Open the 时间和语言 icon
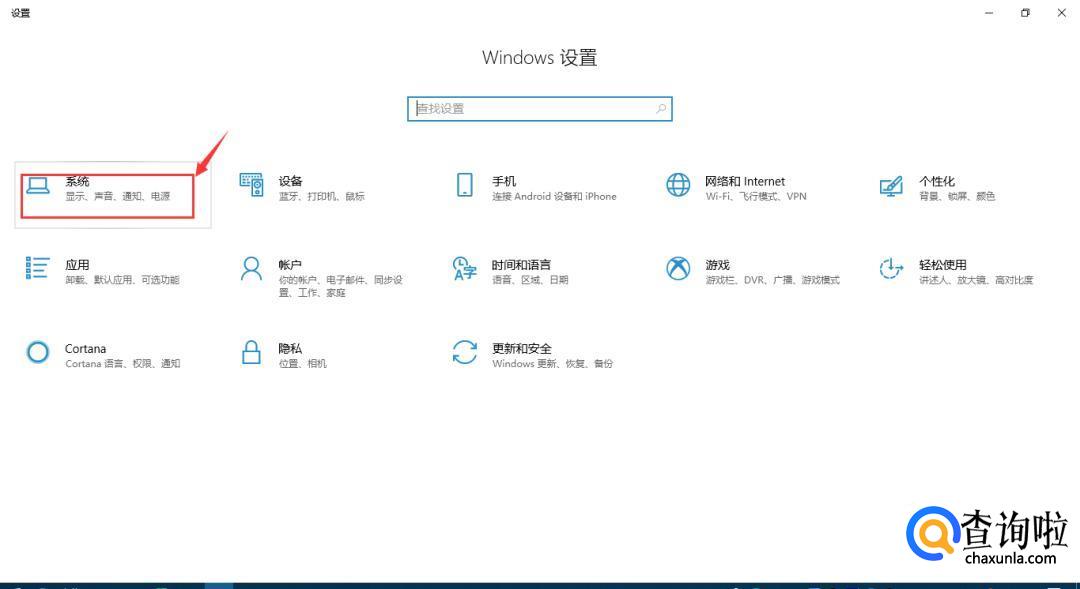Viewport: 1080px width, 589px height. pyautogui.click(x=465, y=269)
